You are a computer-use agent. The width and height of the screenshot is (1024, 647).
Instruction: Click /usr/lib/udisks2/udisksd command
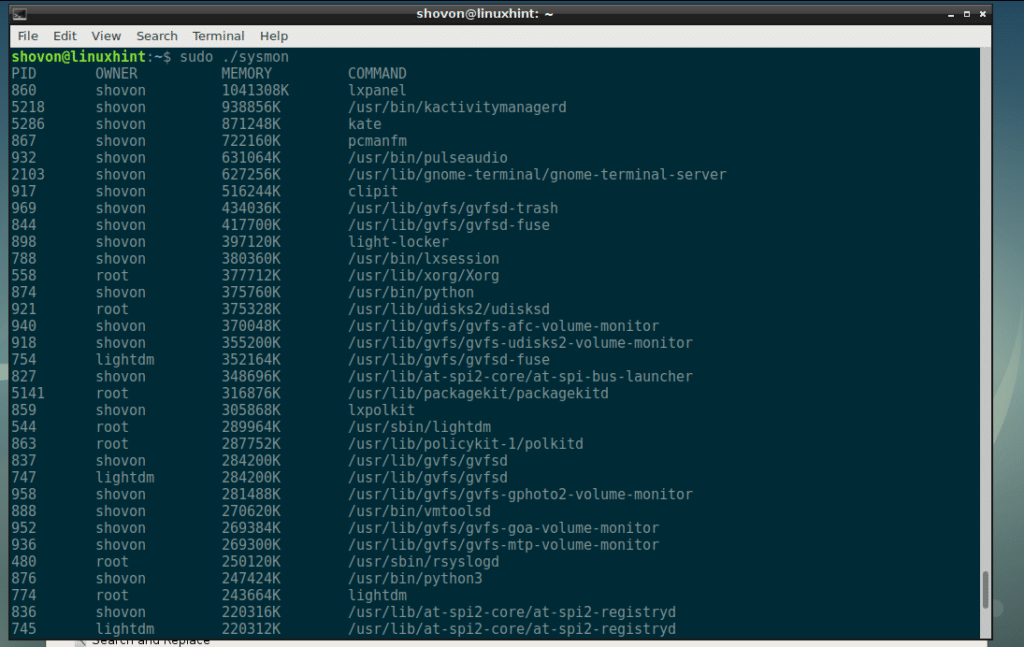(449, 309)
